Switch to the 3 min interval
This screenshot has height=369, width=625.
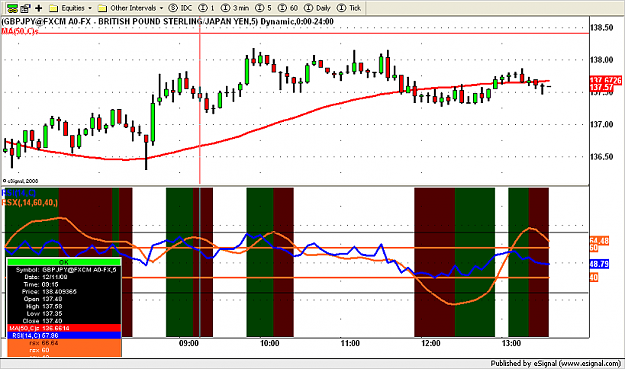pos(235,8)
